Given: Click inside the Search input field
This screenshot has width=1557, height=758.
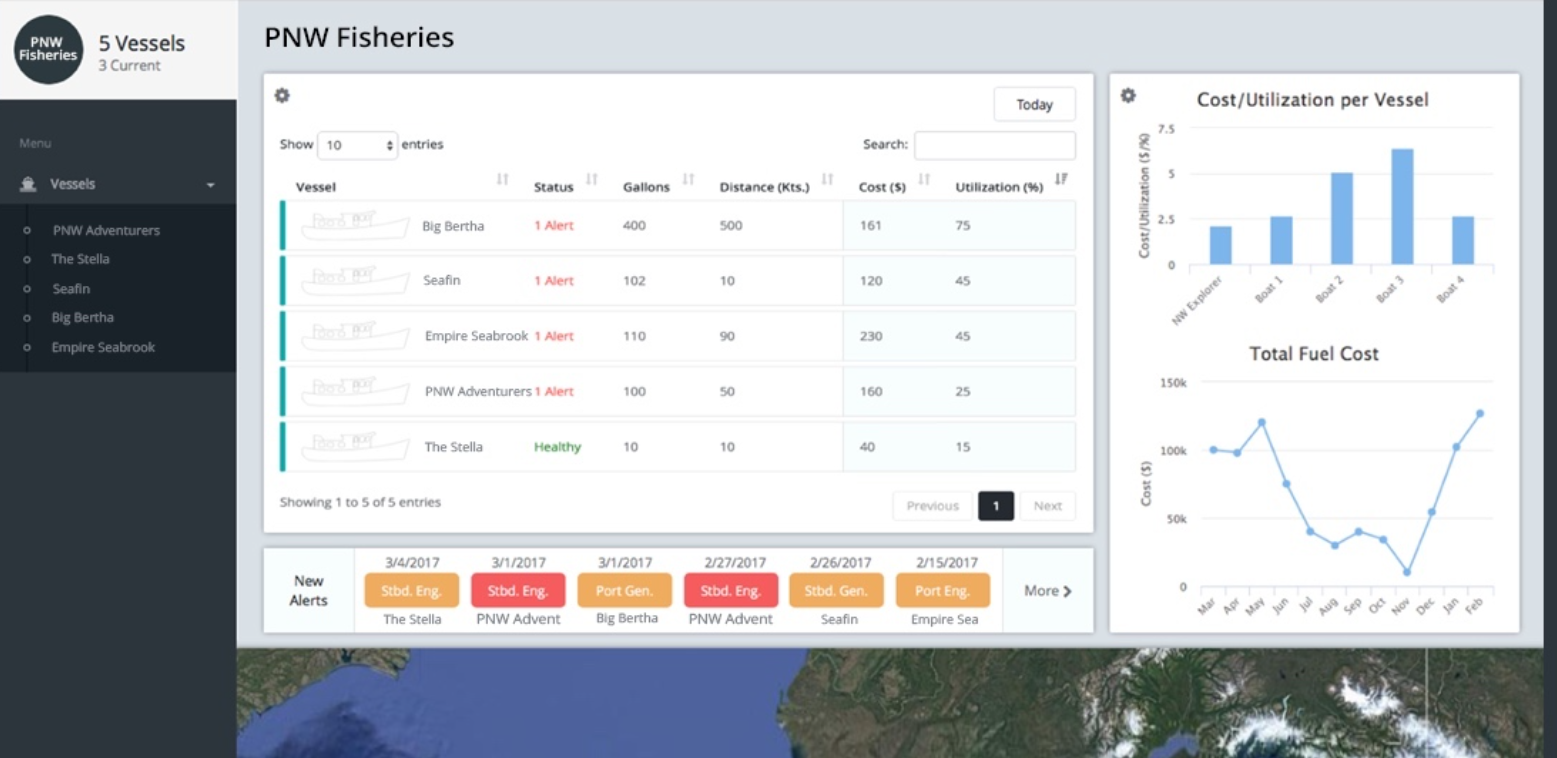Looking at the screenshot, I should (x=994, y=145).
